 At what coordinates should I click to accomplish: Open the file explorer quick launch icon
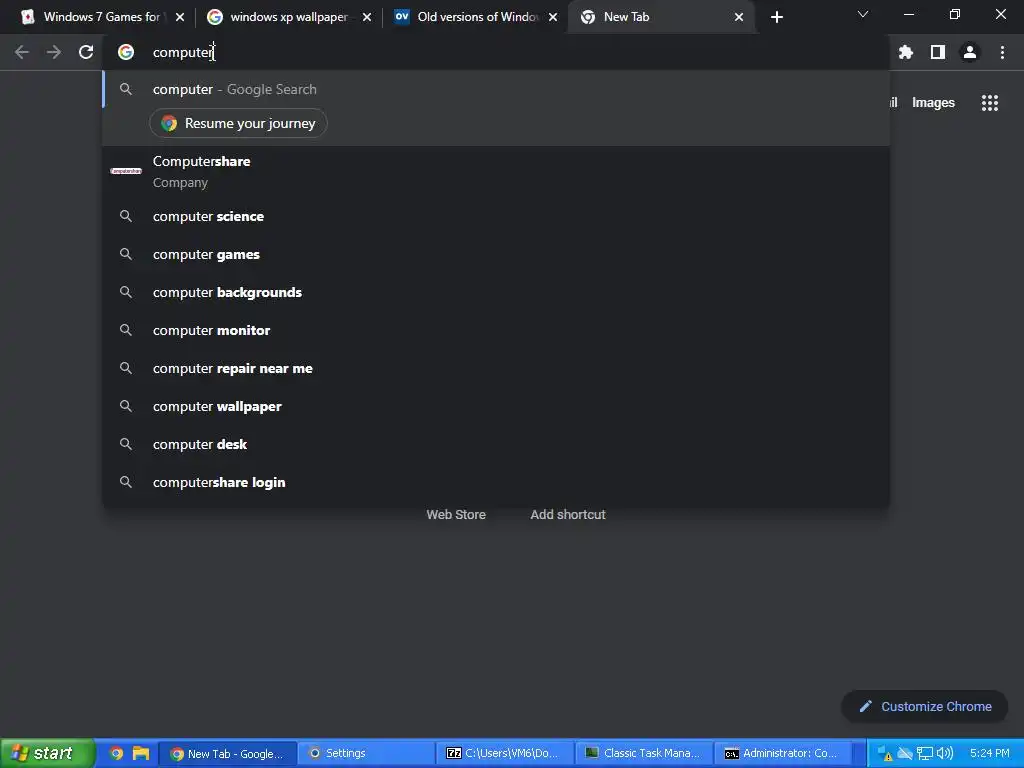(x=140, y=753)
